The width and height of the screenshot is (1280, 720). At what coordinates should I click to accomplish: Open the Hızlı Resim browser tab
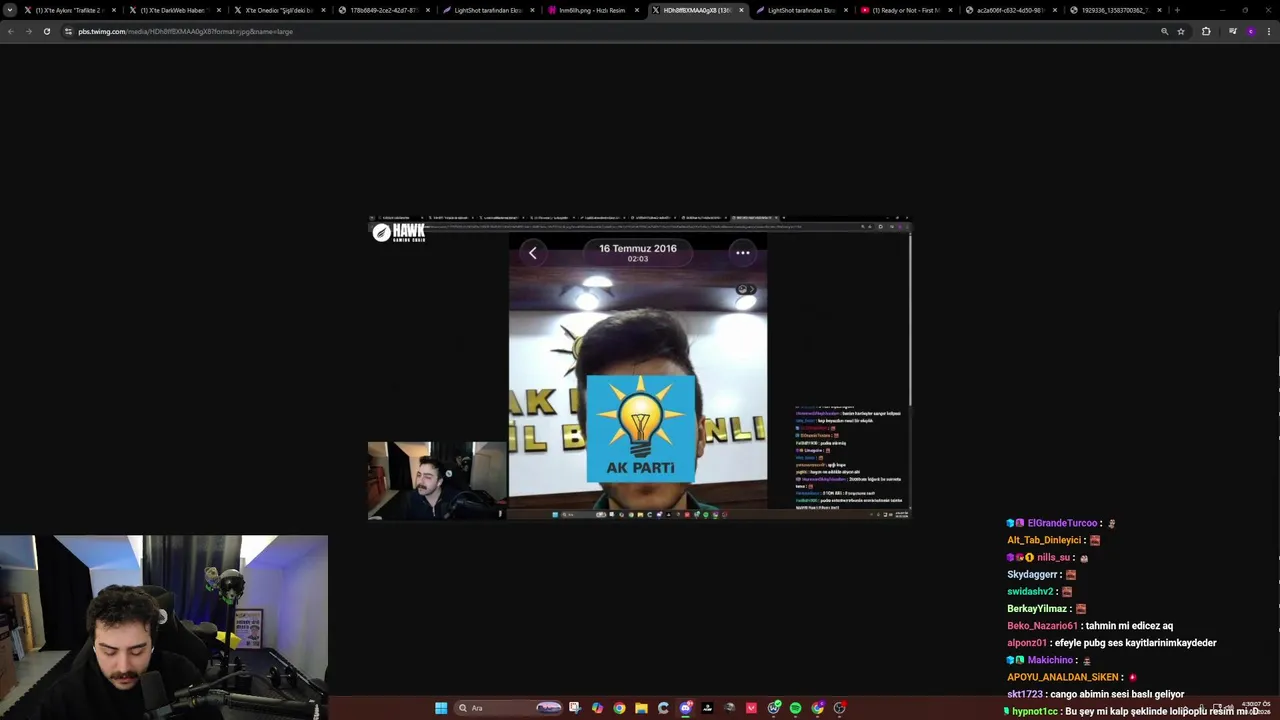click(592, 10)
